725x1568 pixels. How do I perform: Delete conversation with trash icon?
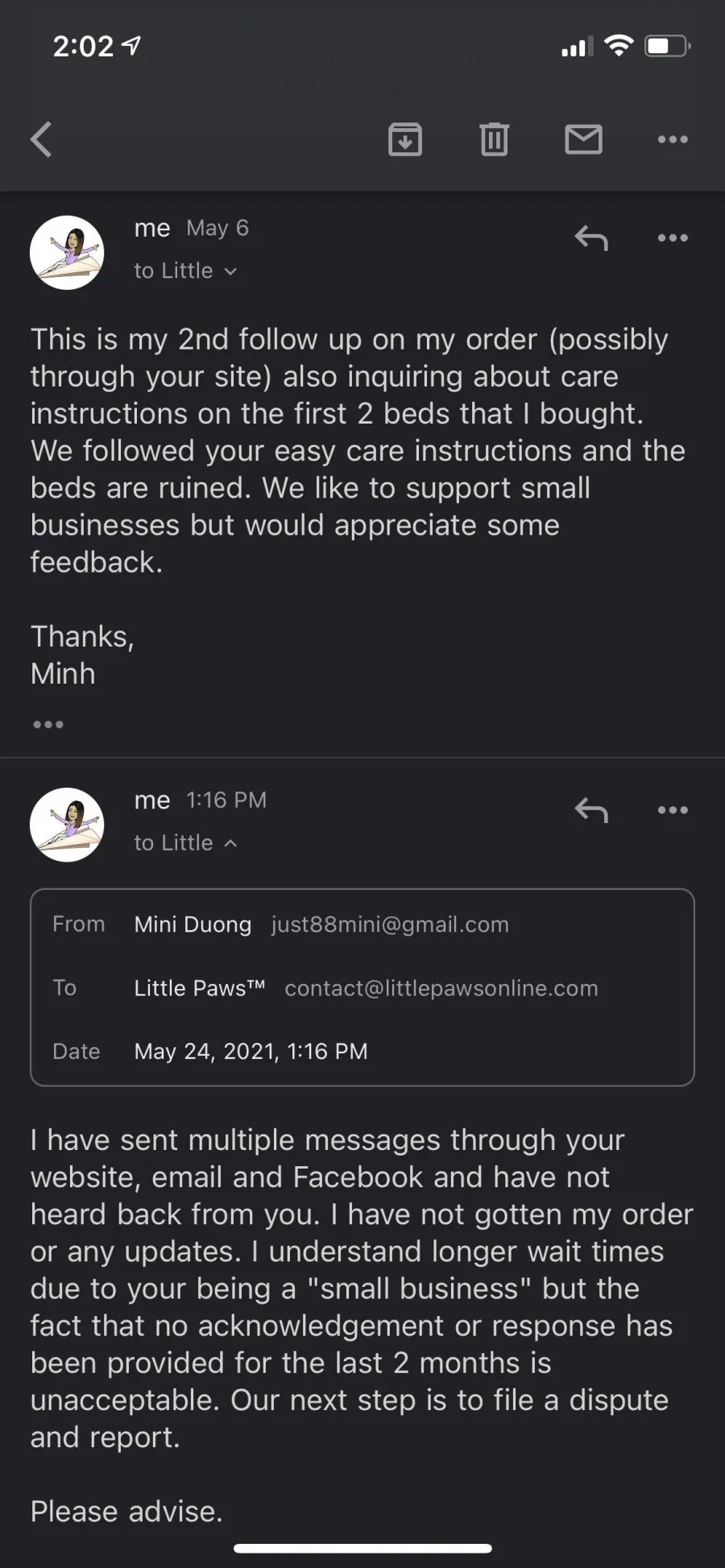pyautogui.click(x=494, y=139)
